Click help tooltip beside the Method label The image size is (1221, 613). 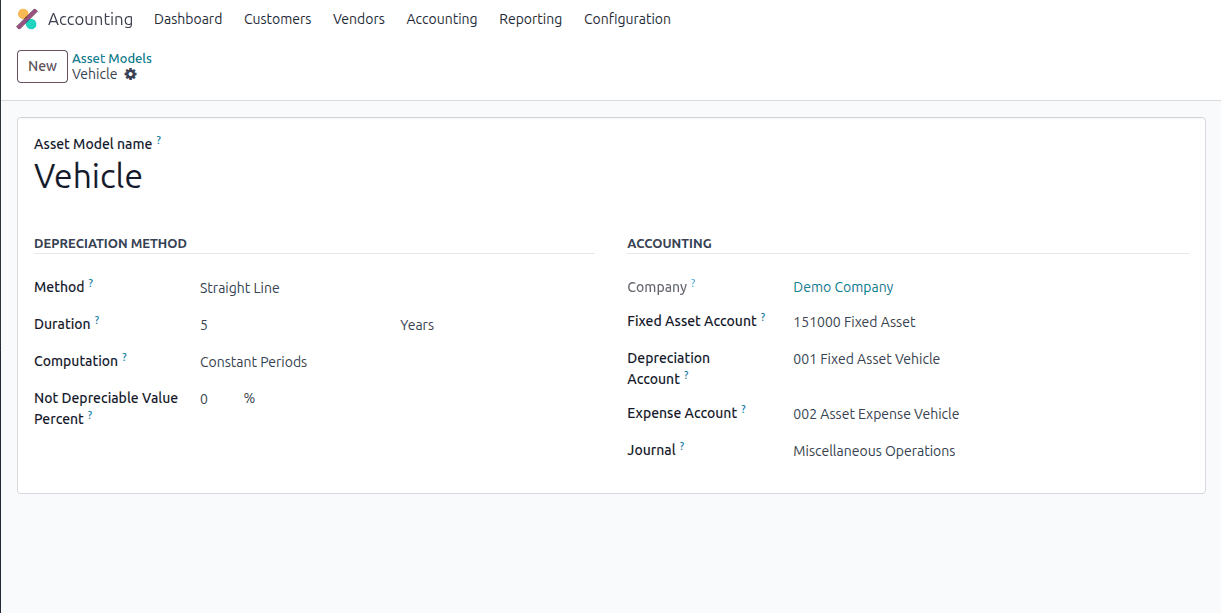point(91,282)
